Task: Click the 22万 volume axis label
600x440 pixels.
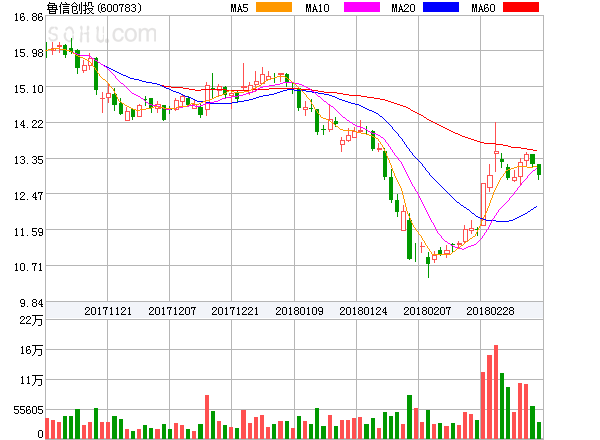Action: (31, 320)
